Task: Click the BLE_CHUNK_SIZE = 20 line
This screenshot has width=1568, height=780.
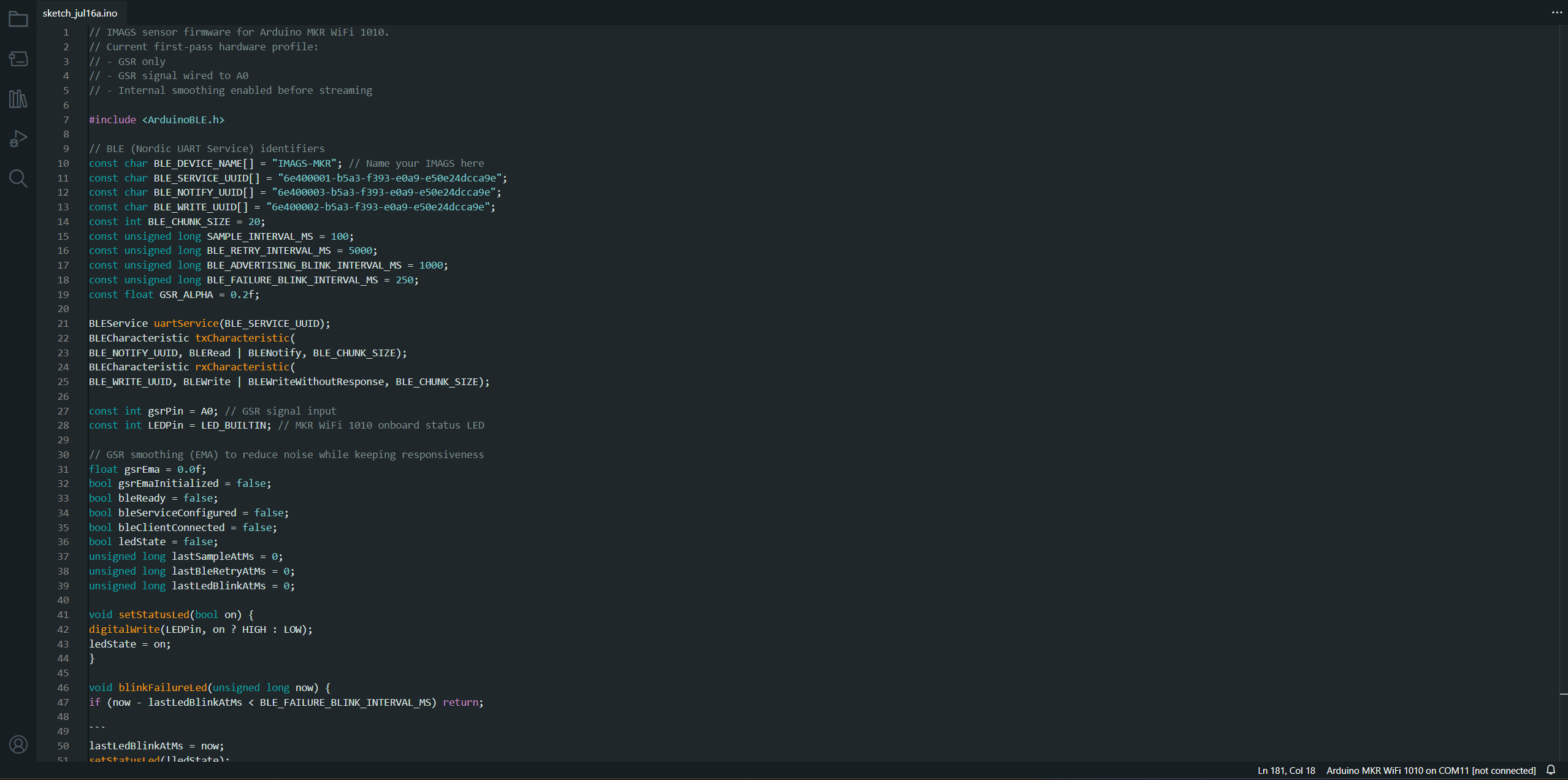Action: [177, 221]
